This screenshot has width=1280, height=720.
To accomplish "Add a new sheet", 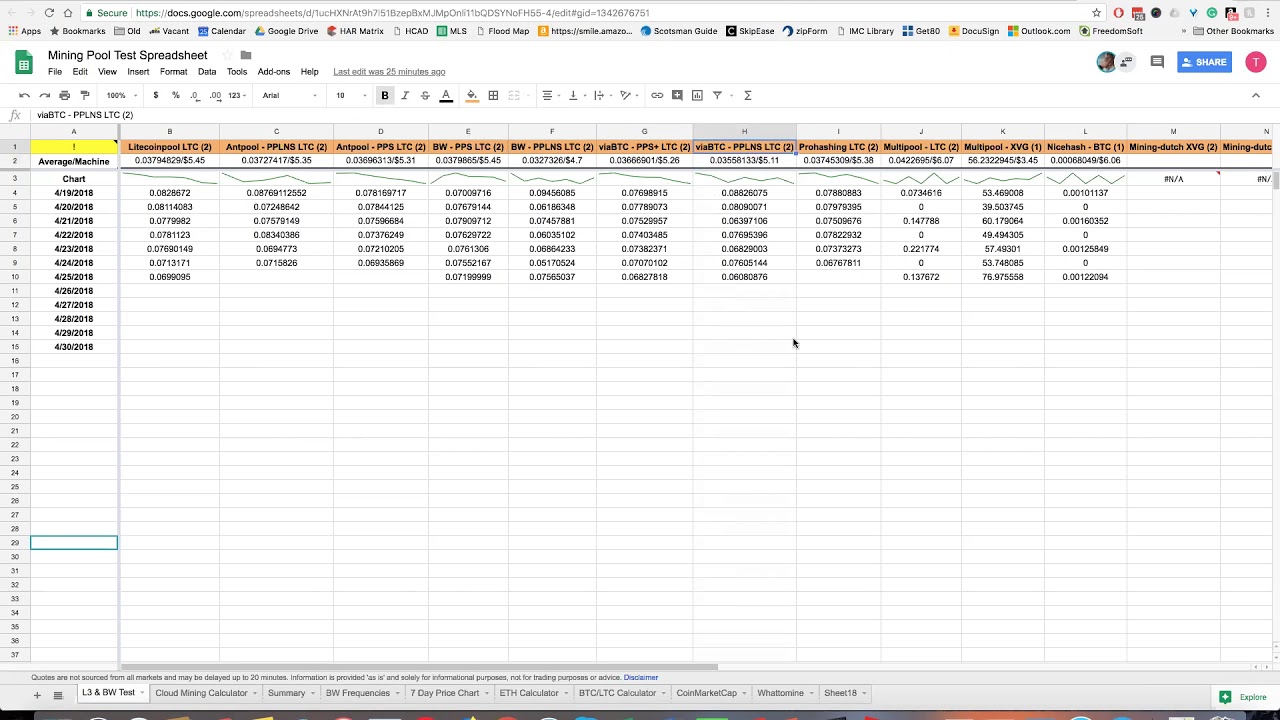I will [x=37, y=695].
